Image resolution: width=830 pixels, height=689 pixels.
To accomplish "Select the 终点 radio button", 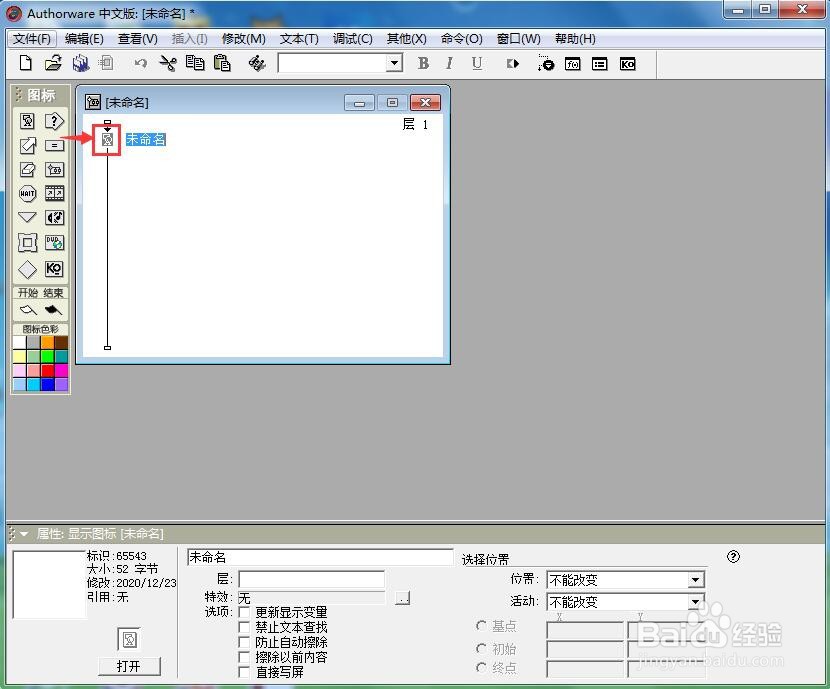I will [481, 668].
